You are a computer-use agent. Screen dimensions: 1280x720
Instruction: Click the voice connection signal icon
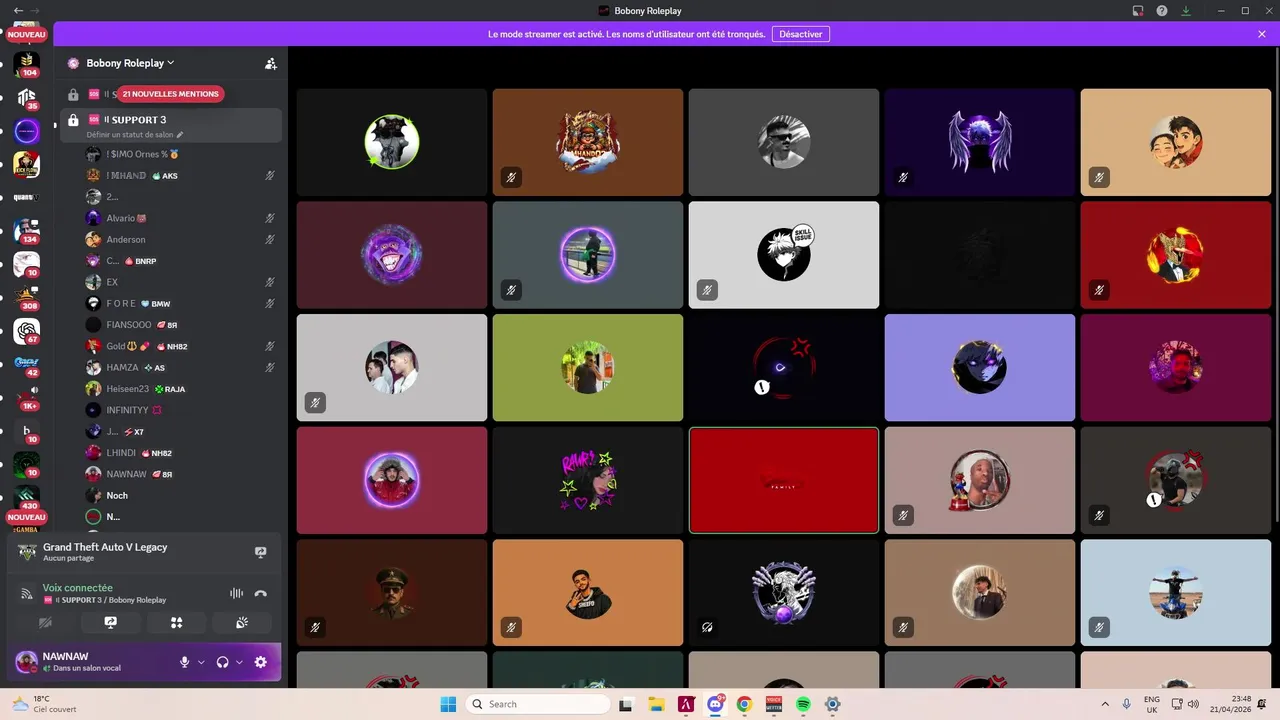[27, 594]
